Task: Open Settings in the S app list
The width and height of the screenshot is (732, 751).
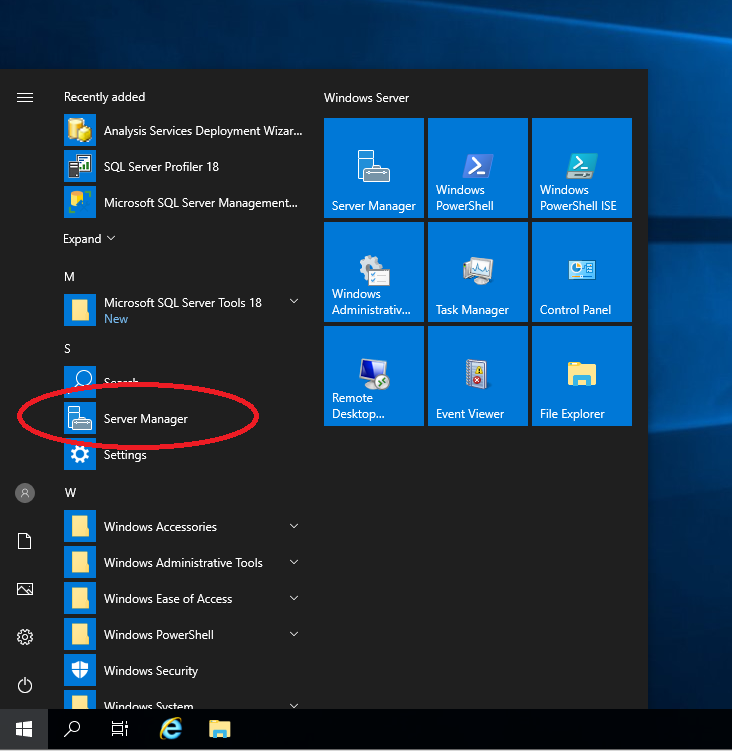Action: point(184,455)
